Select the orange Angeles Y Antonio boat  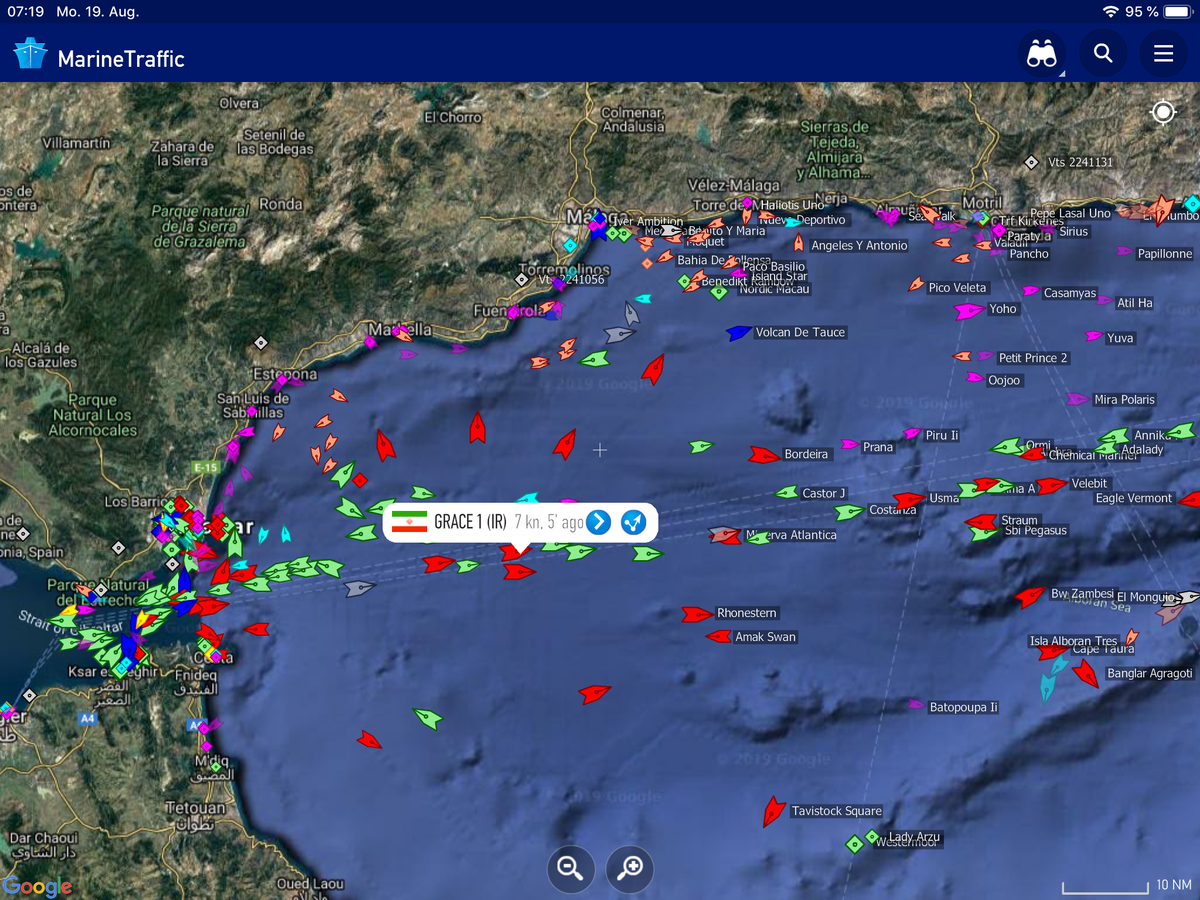[798, 243]
